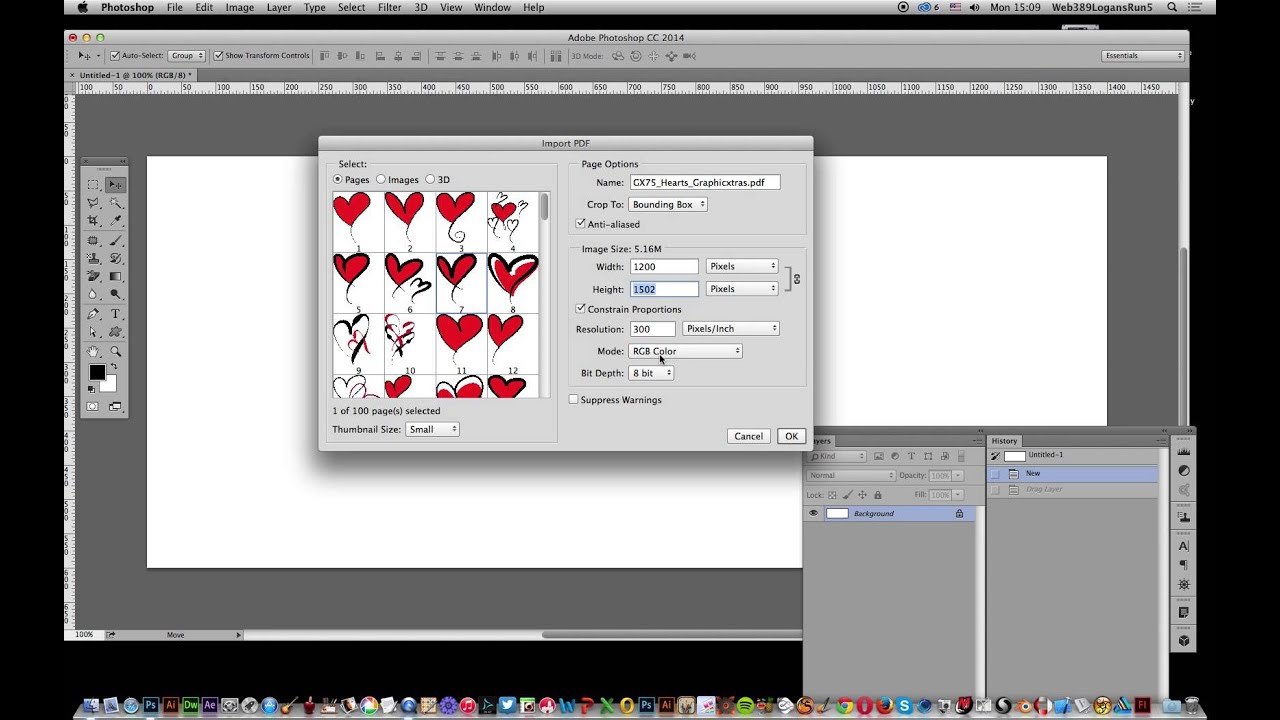
Task: Select the Horizontal Type tool
Action: pyautogui.click(x=116, y=314)
